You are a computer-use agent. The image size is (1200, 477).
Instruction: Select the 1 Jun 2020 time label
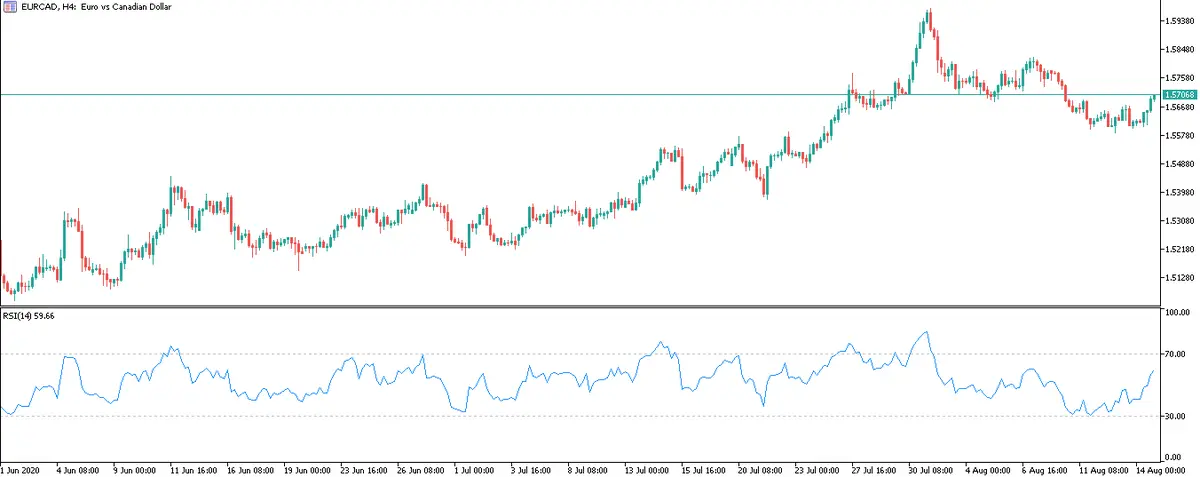pyautogui.click(x=22, y=468)
